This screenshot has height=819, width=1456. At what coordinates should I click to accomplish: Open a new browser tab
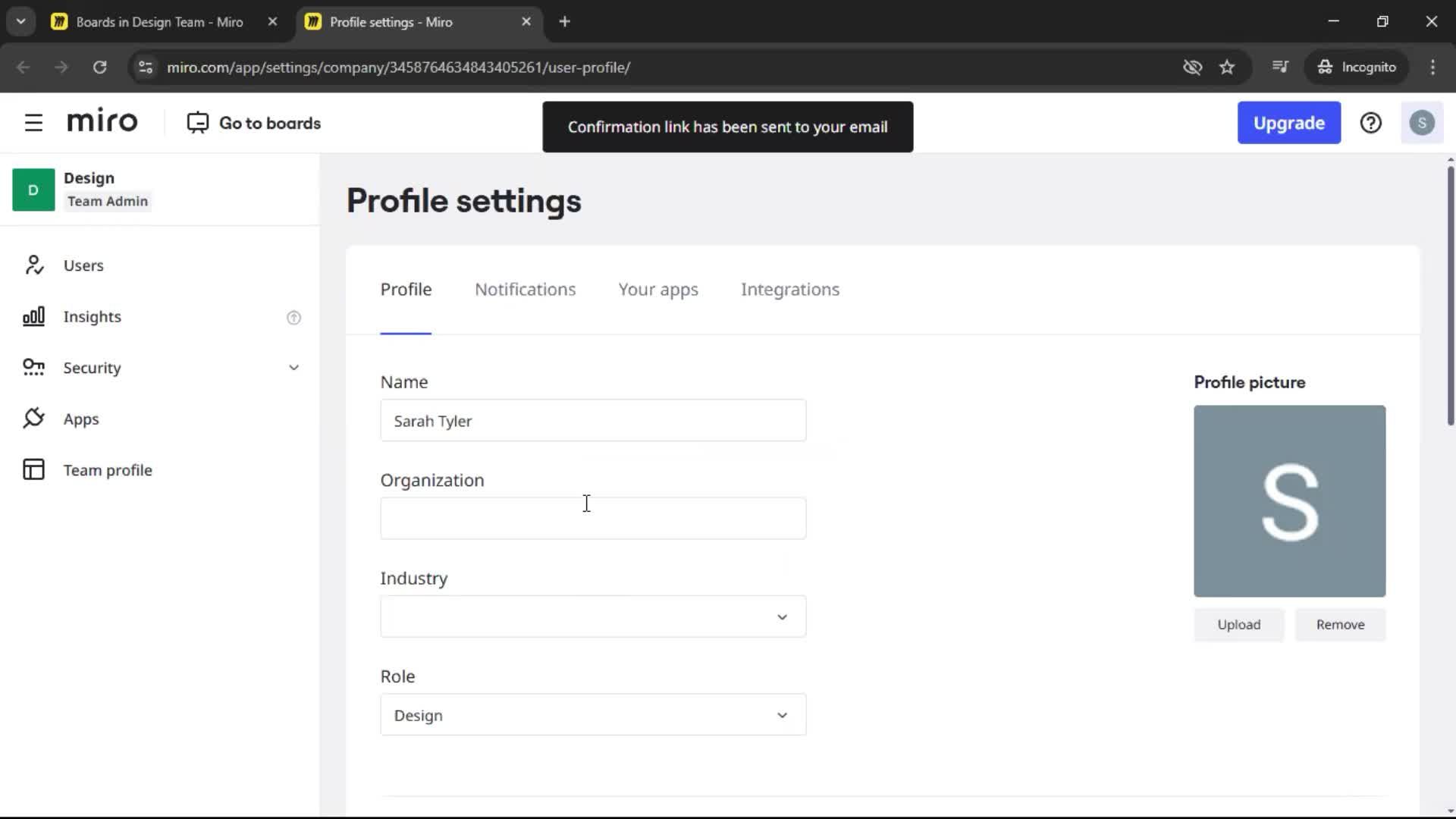pyautogui.click(x=564, y=22)
